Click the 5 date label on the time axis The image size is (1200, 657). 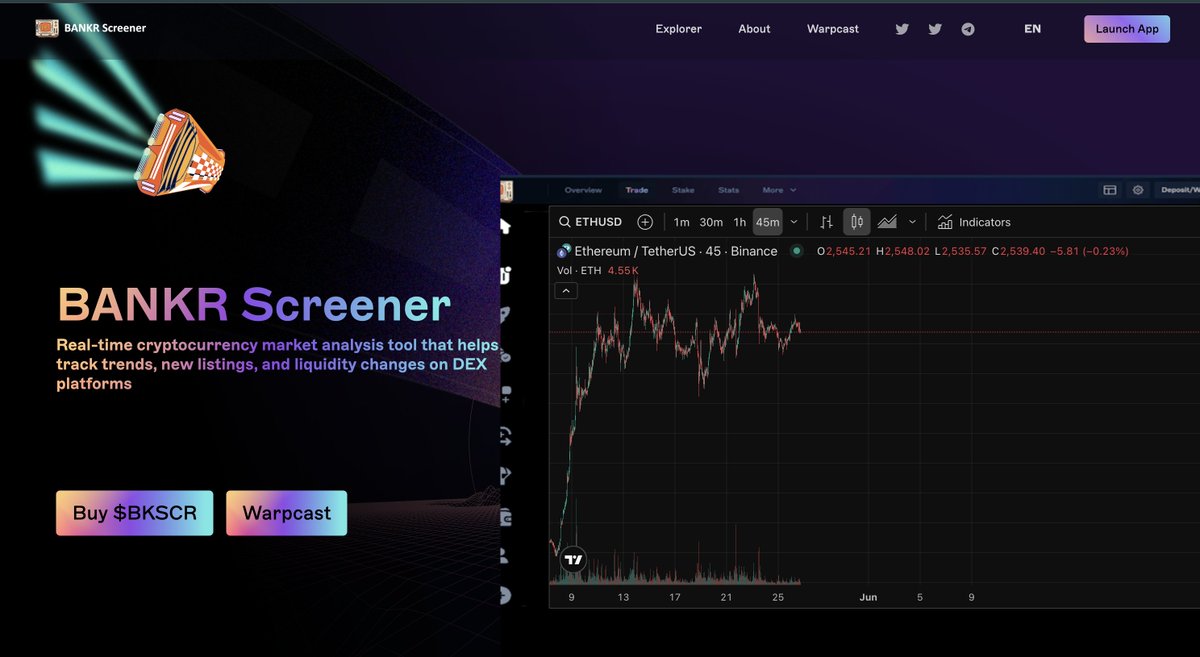pos(920,597)
